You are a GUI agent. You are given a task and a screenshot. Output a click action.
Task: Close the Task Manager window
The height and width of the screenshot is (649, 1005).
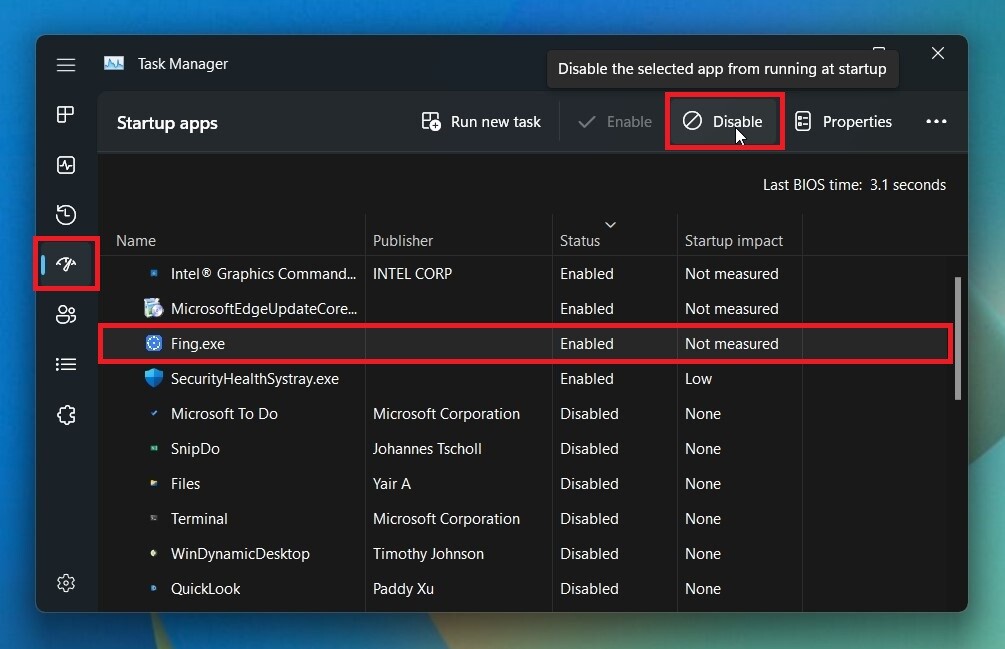(x=938, y=53)
